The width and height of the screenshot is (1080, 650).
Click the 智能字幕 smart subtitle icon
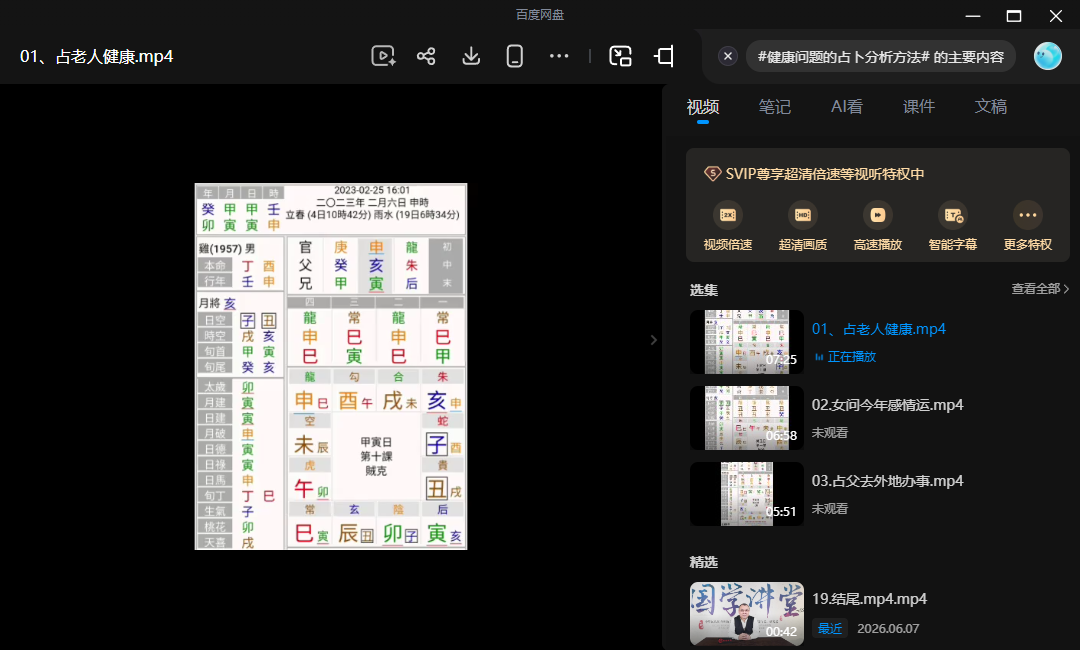click(953, 215)
